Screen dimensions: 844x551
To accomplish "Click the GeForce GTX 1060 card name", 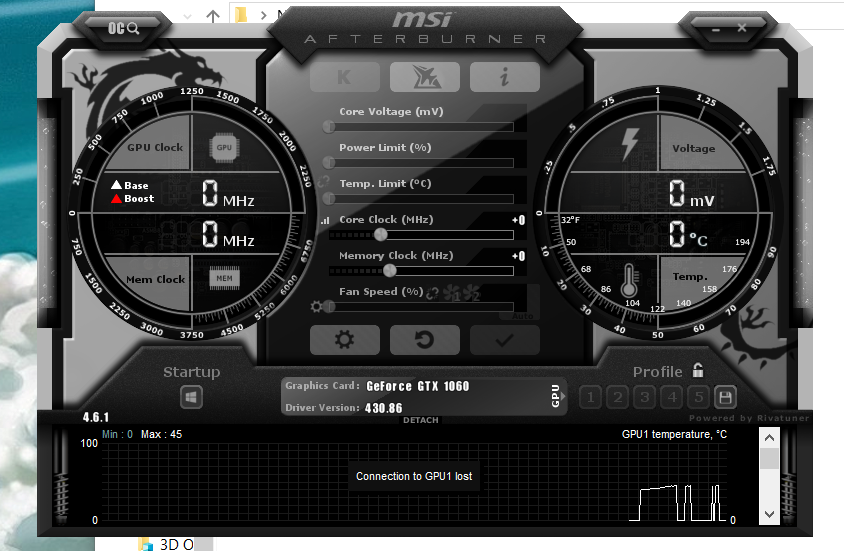I will (x=418, y=386).
